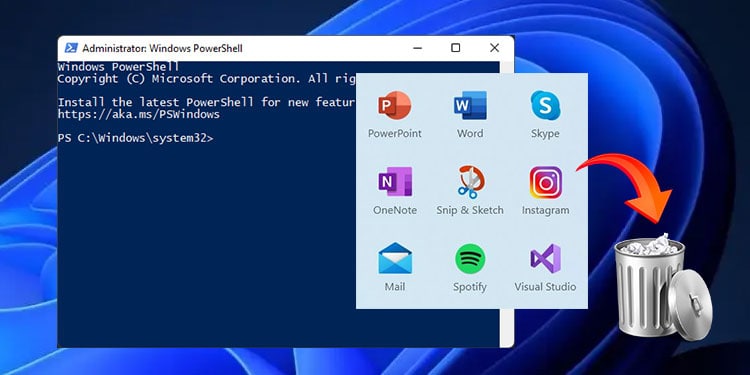750x375 pixels.
Task: Click the PS C:\Windows\system32> prompt line
Action: pos(135,138)
